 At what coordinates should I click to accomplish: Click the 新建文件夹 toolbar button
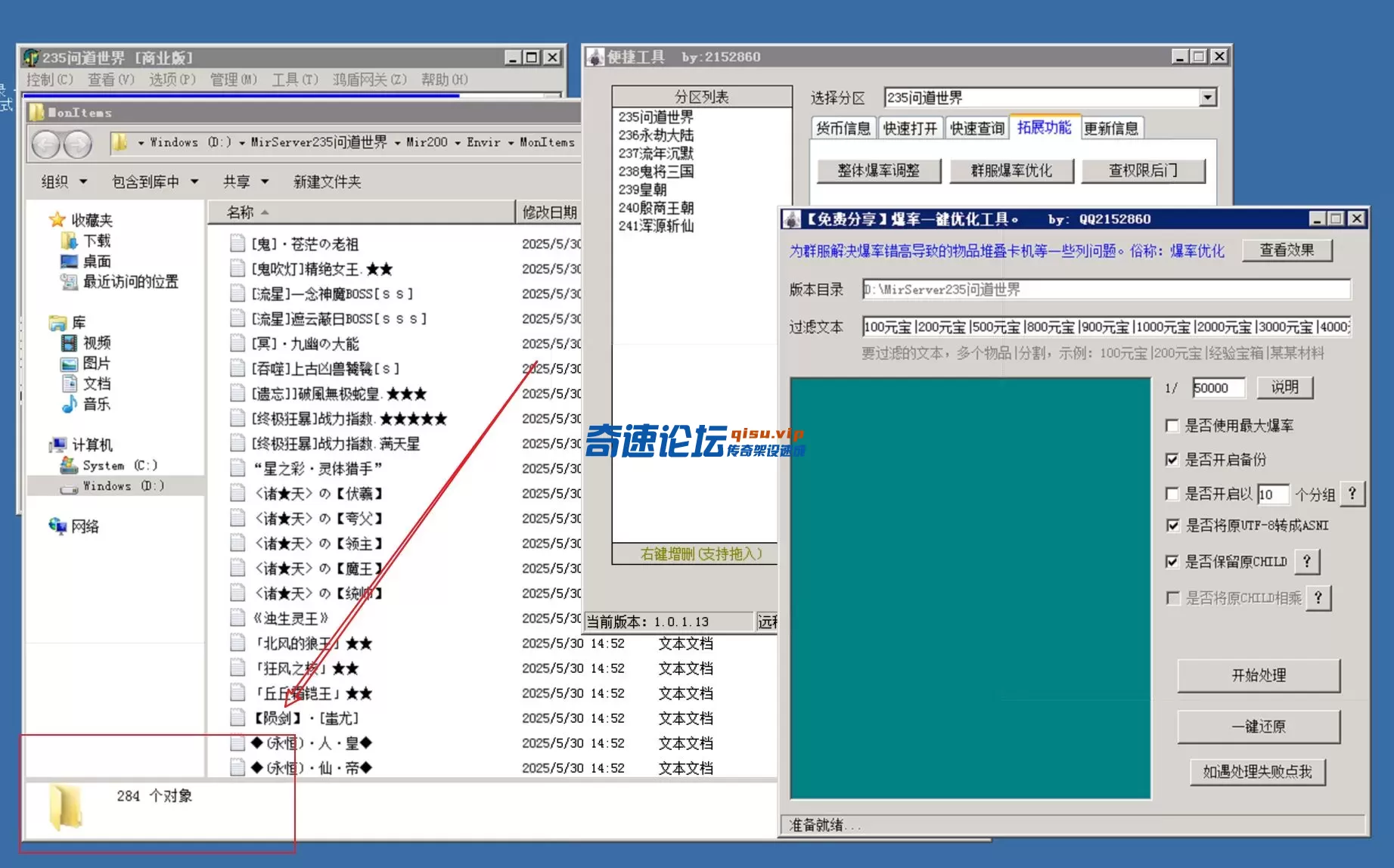coord(327,181)
